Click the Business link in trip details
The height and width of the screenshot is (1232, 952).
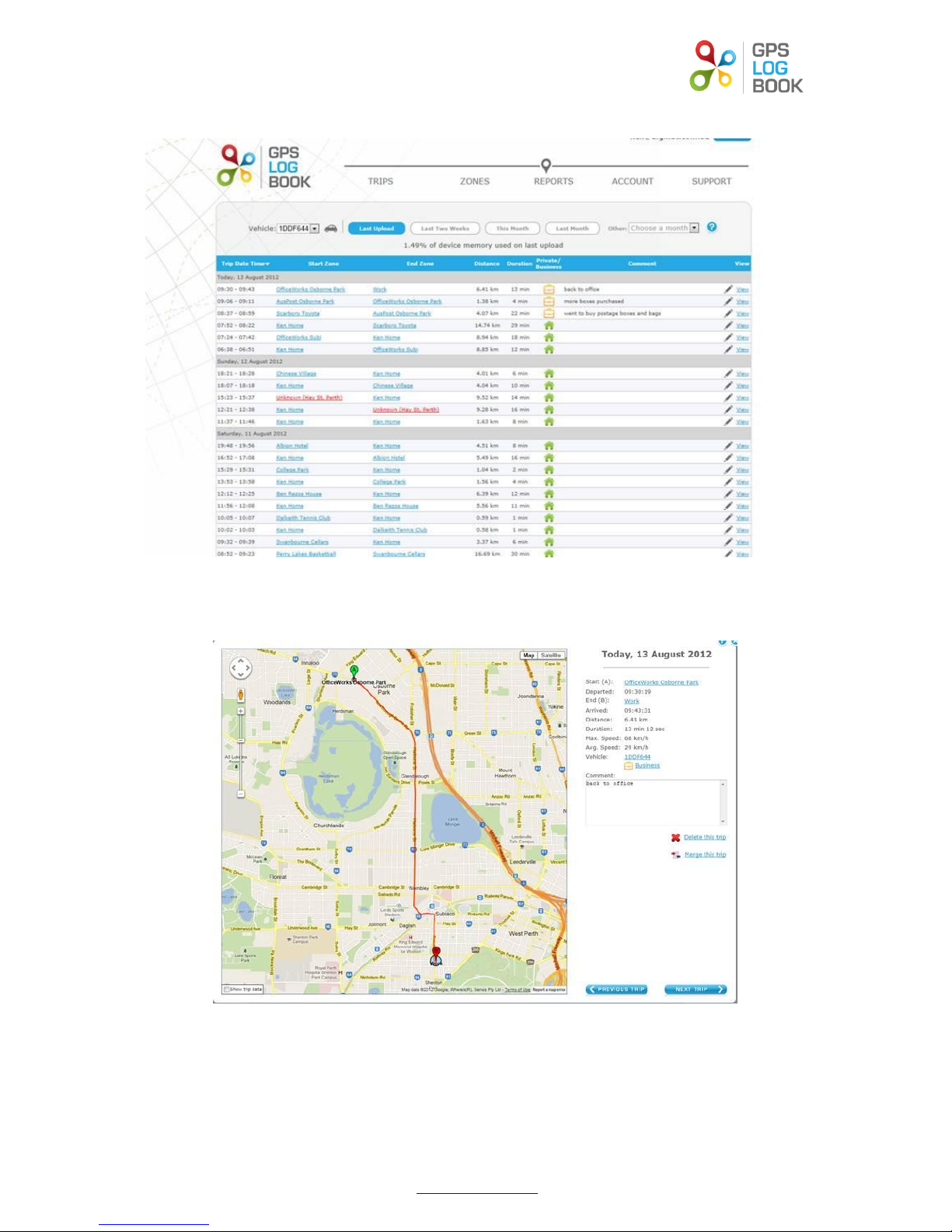(x=647, y=766)
